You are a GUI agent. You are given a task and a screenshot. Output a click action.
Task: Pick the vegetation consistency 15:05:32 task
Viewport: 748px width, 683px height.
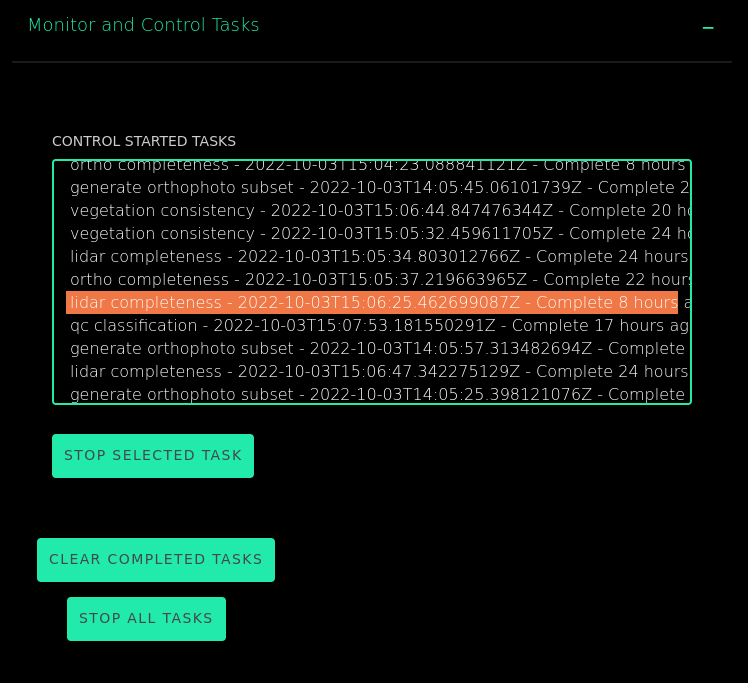tap(370, 234)
